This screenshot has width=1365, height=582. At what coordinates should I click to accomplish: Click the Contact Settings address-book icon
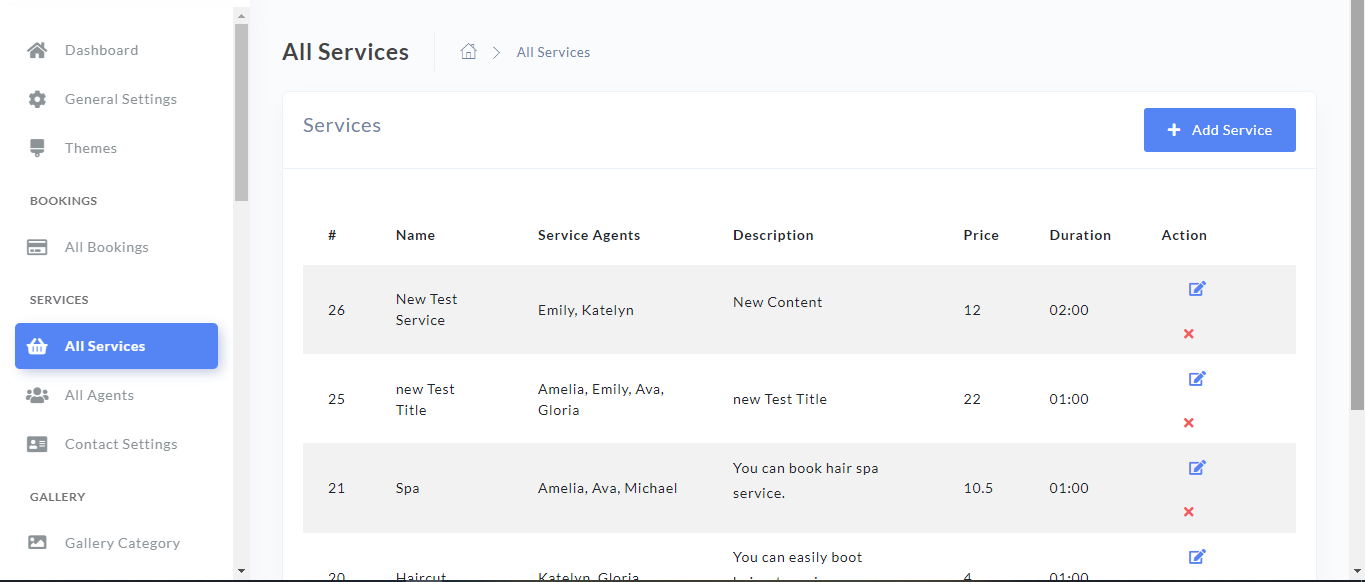tap(37, 443)
